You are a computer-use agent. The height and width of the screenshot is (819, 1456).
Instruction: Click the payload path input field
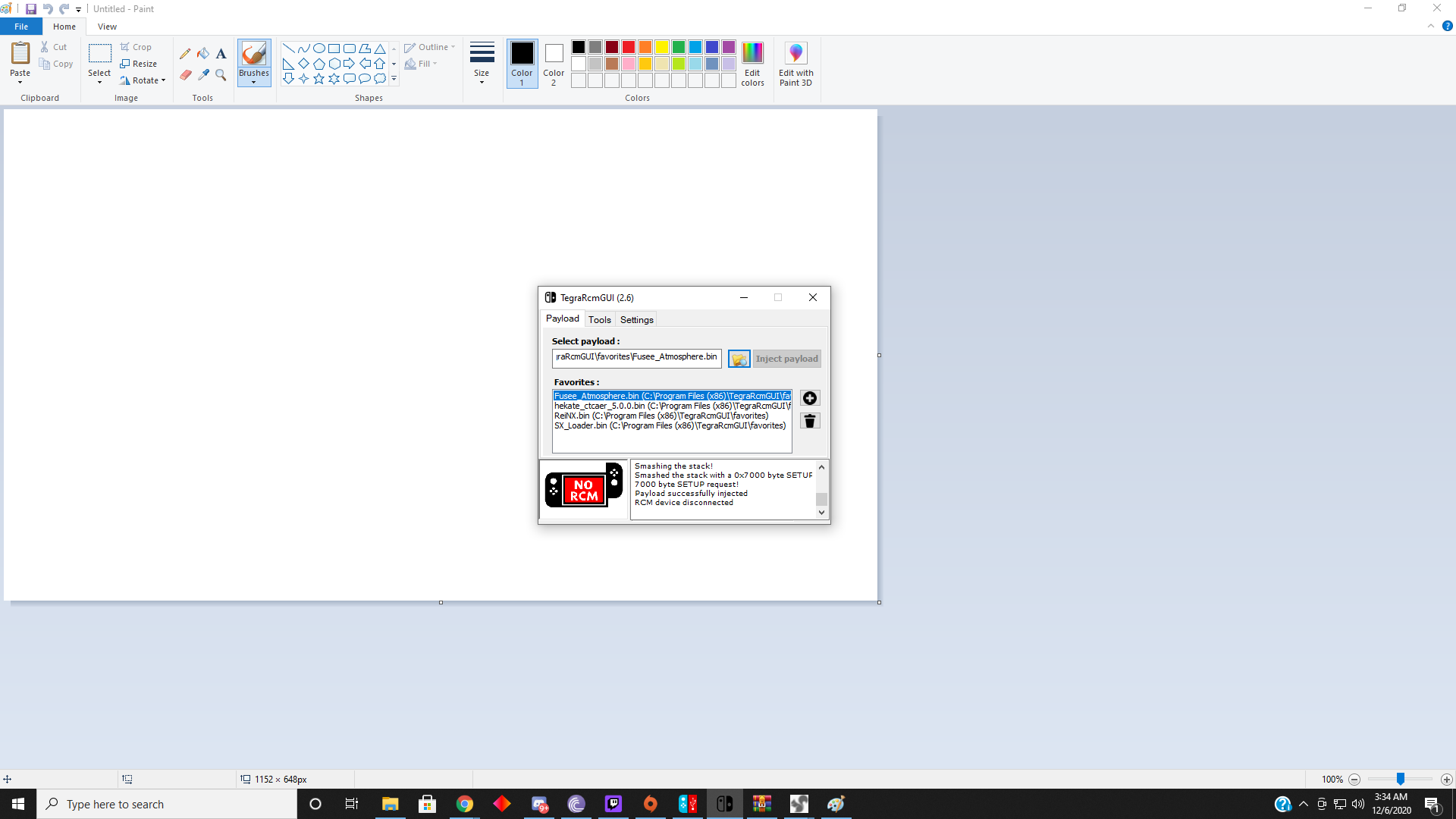(637, 358)
